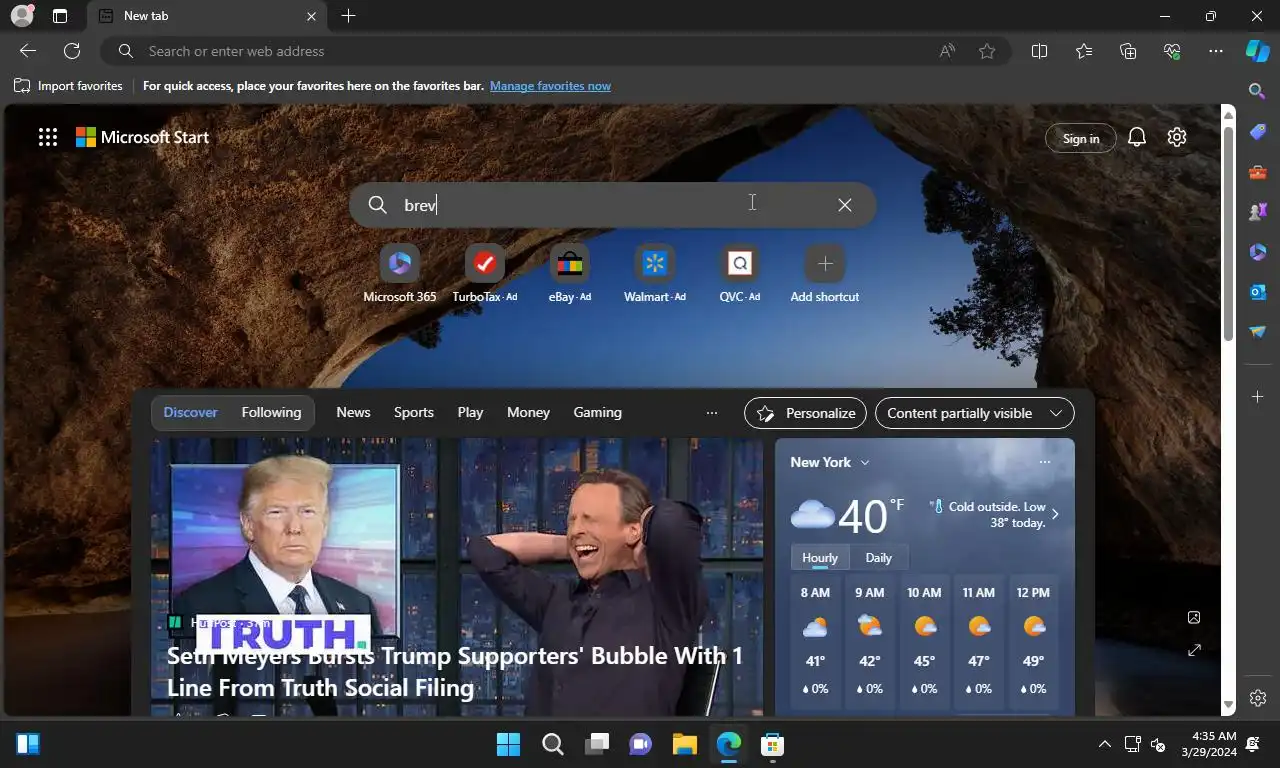The width and height of the screenshot is (1280, 768).
Task: Open the Money feed tab
Action: pyautogui.click(x=528, y=412)
